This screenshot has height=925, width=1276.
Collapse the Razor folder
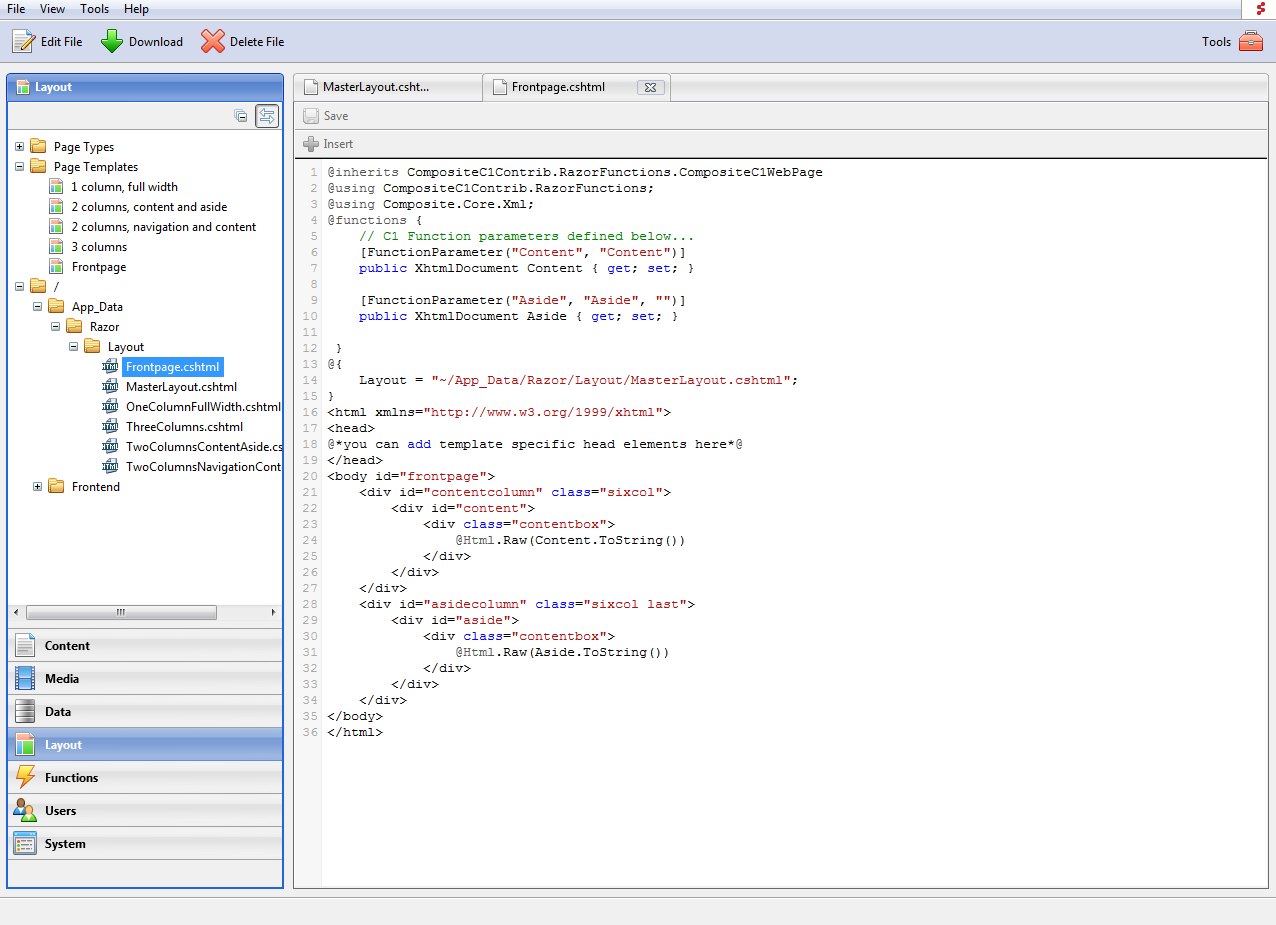click(x=55, y=326)
